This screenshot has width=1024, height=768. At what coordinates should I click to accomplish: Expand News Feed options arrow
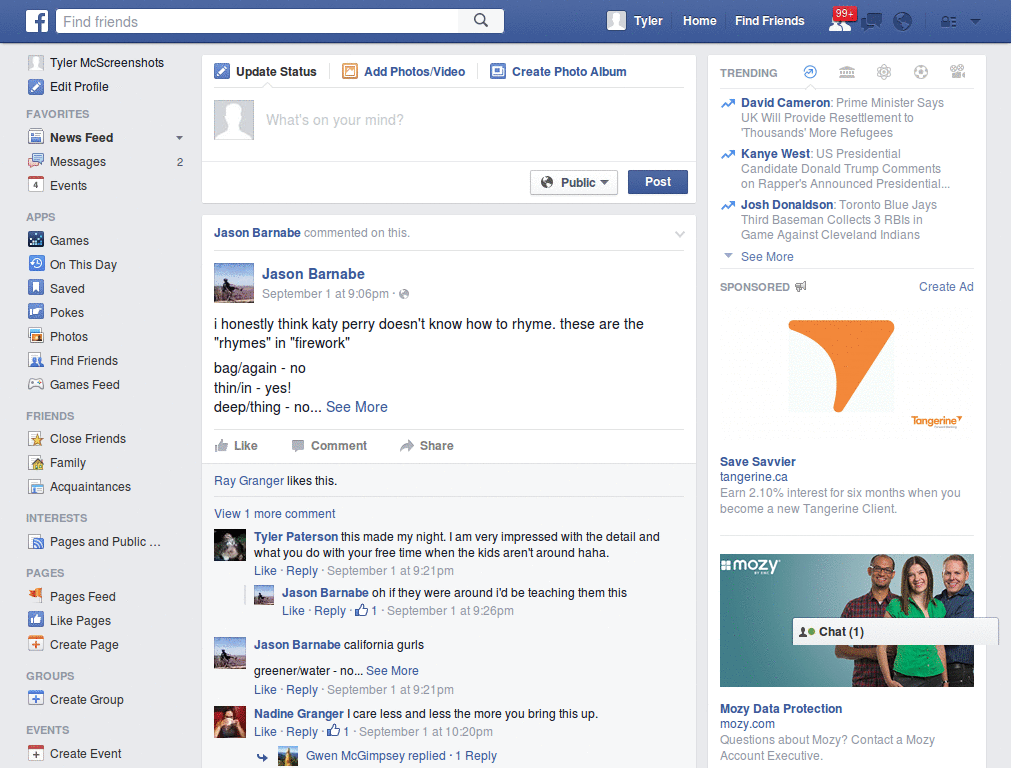click(x=179, y=138)
